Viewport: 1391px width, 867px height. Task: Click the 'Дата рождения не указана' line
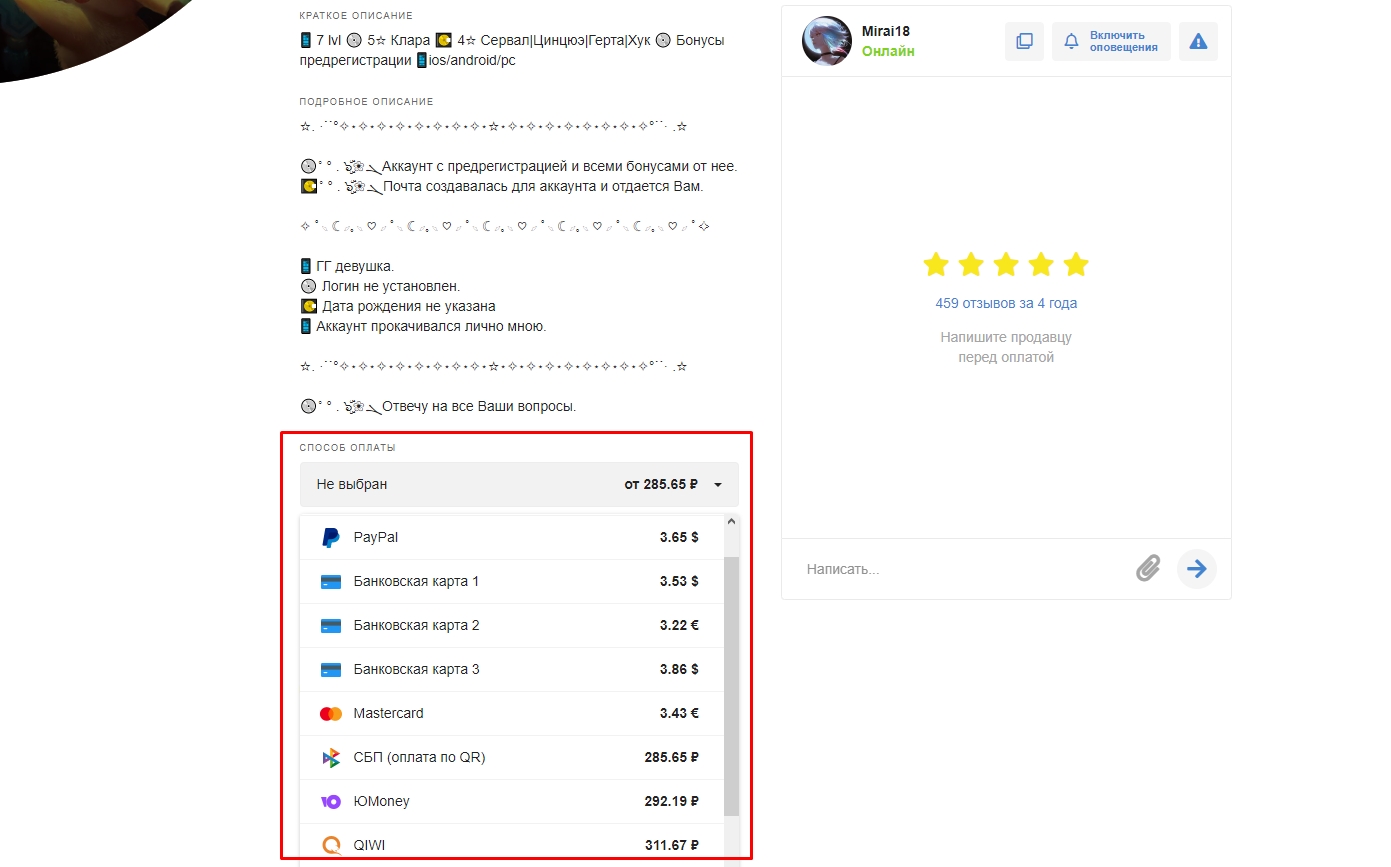coord(398,306)
